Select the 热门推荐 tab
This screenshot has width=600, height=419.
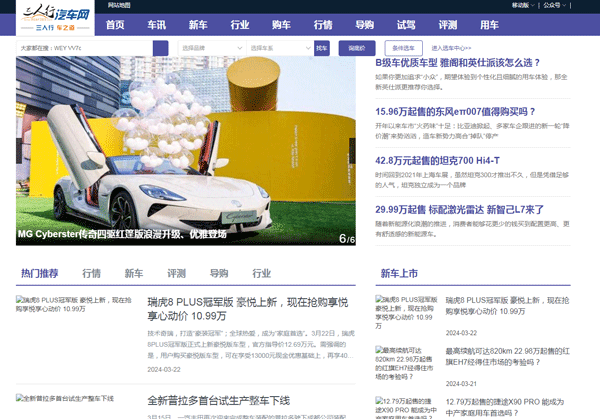pyautogui.click(x=40, y=273)
